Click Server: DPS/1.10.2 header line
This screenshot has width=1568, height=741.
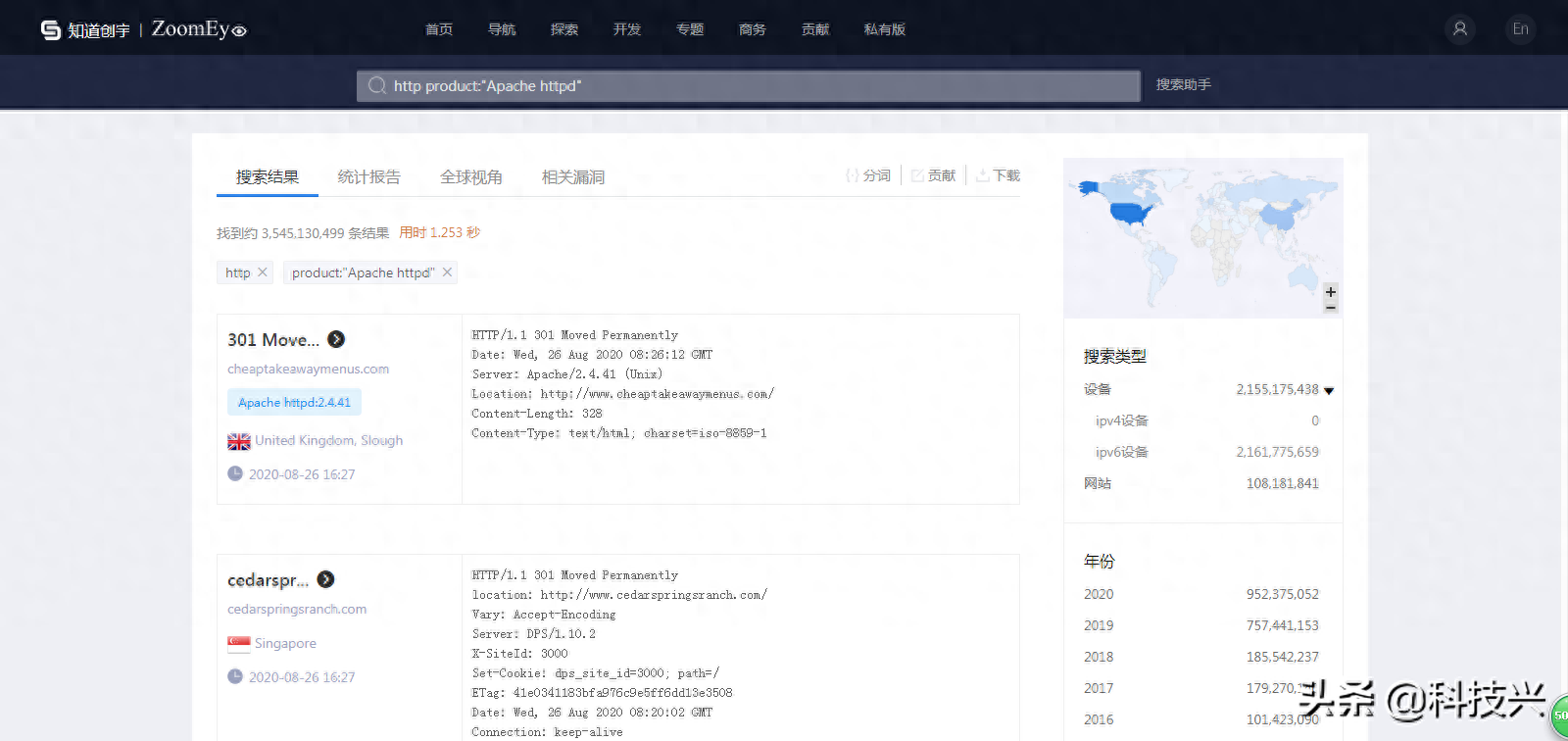(534, 634)
